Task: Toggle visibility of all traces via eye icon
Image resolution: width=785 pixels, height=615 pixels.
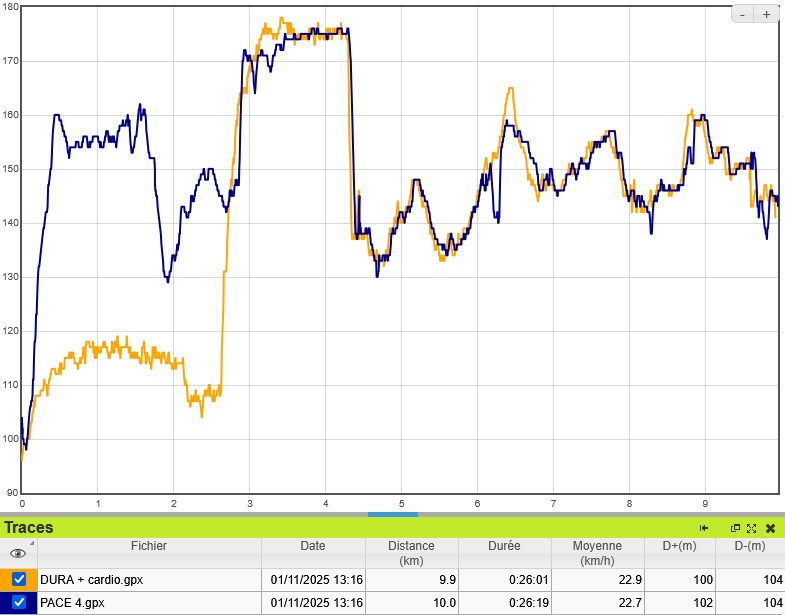Action: pyautogui.click(x=17, y=553)
